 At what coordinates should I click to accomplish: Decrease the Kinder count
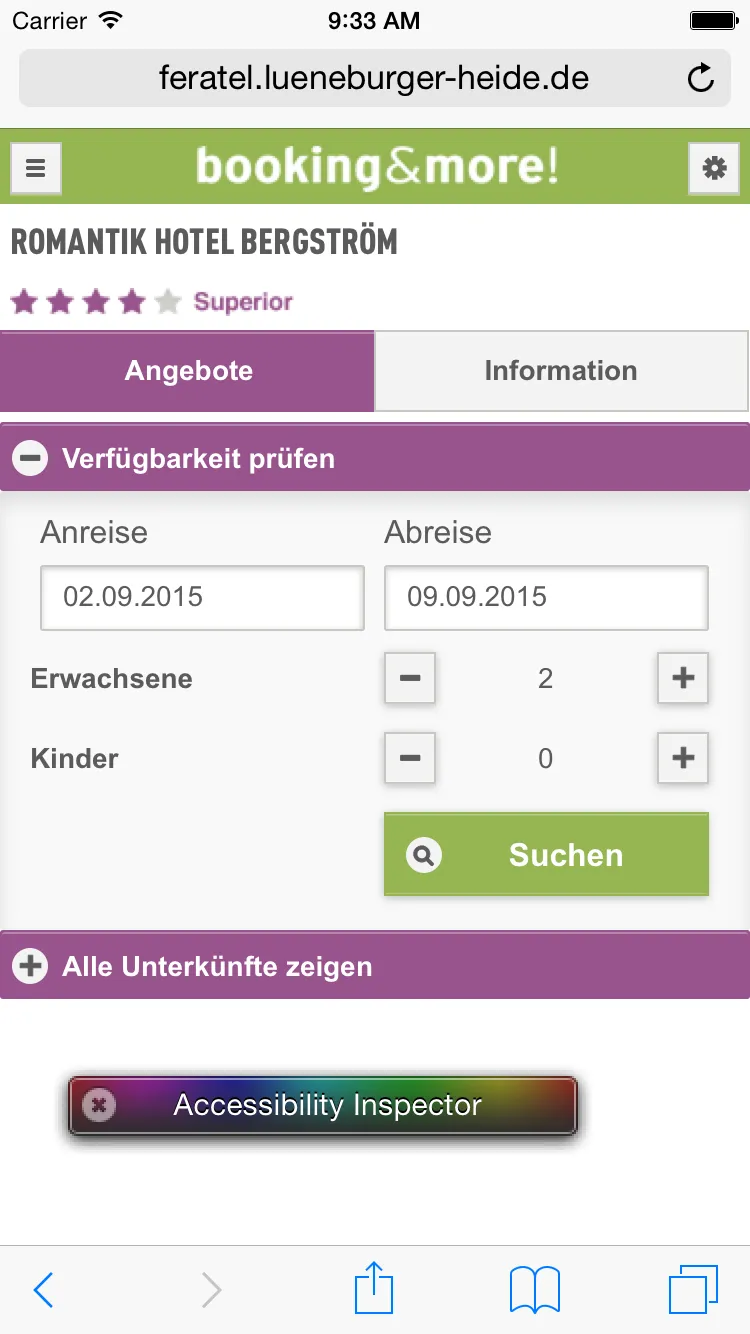410,758
